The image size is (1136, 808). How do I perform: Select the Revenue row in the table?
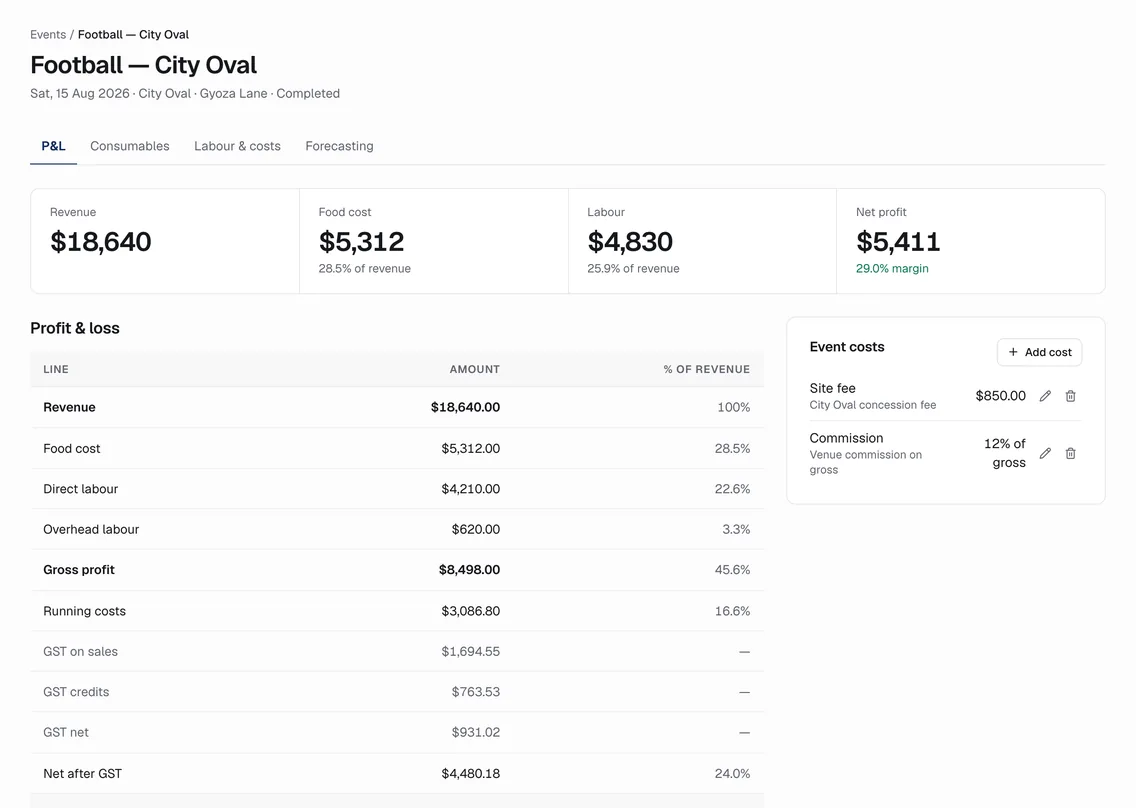tap(397, 407)
